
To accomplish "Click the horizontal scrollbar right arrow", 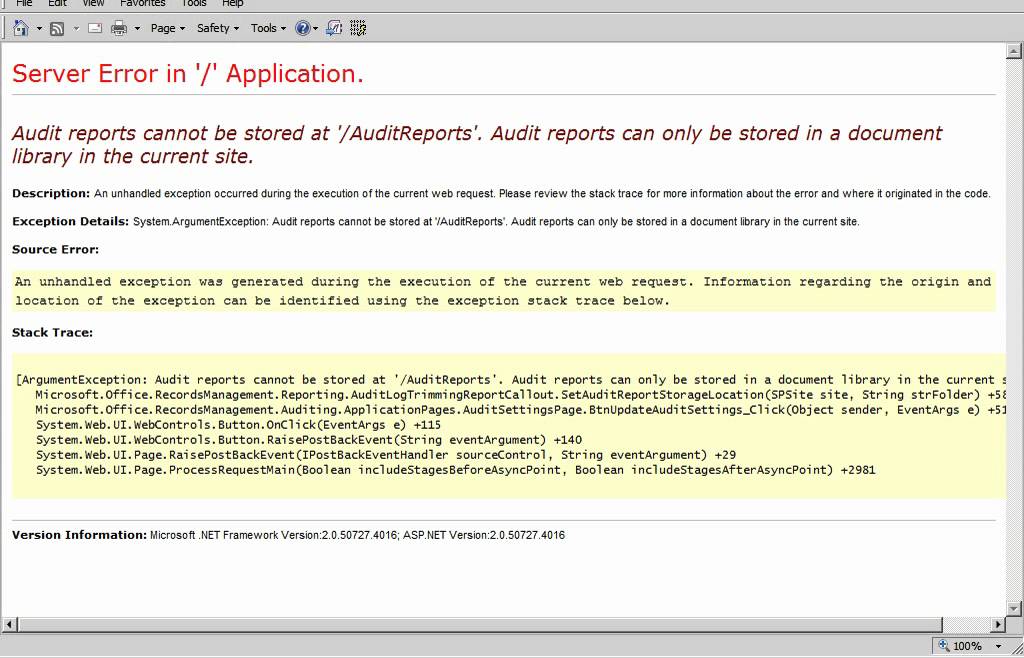I will (998, 625).
